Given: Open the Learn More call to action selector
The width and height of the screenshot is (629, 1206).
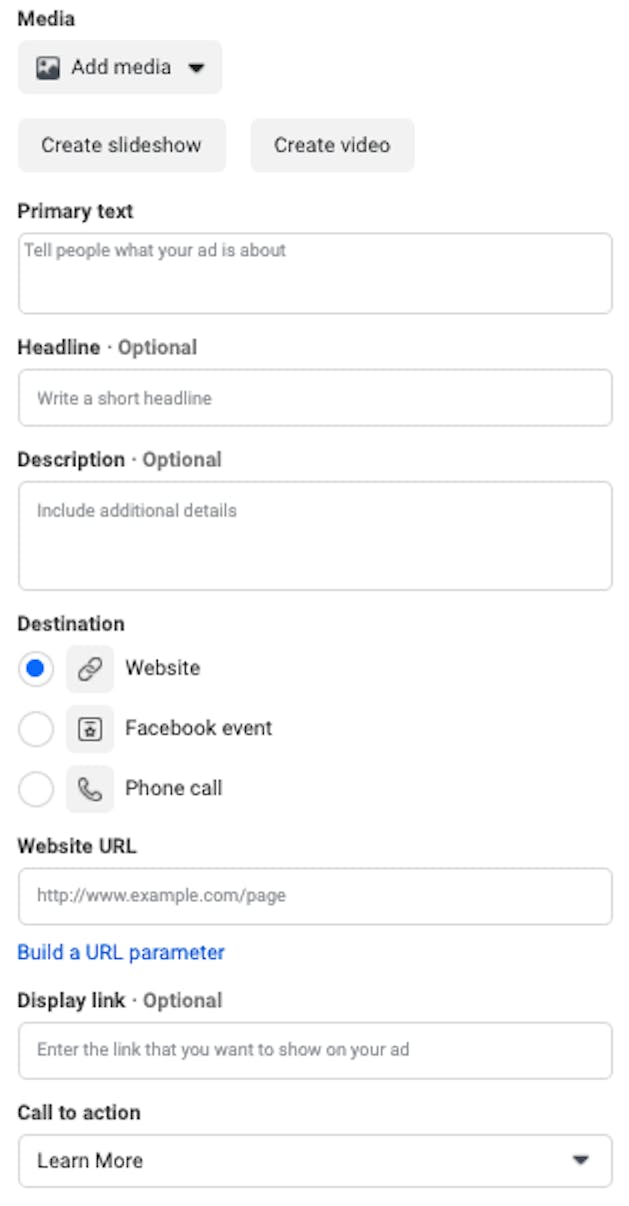Looking at the screenshot, I should click(x=315, y=1160).
